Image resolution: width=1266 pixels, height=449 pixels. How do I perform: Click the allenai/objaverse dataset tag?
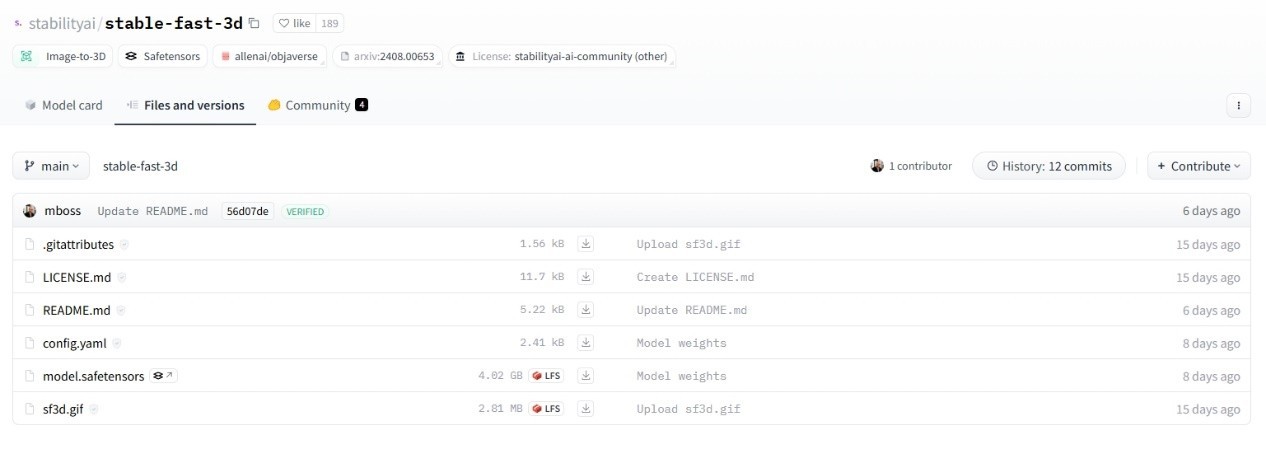[272, 57]
